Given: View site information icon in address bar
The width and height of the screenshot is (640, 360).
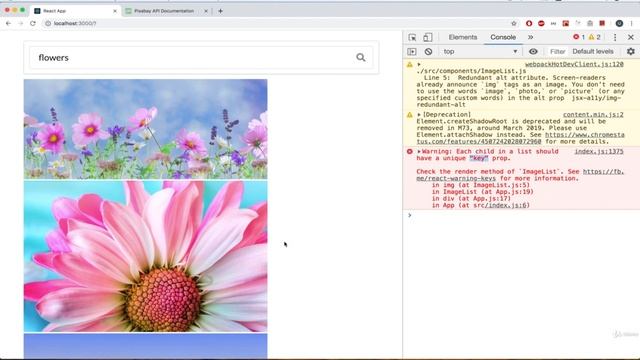Looking at the screenshot, I should coord(48,23).
